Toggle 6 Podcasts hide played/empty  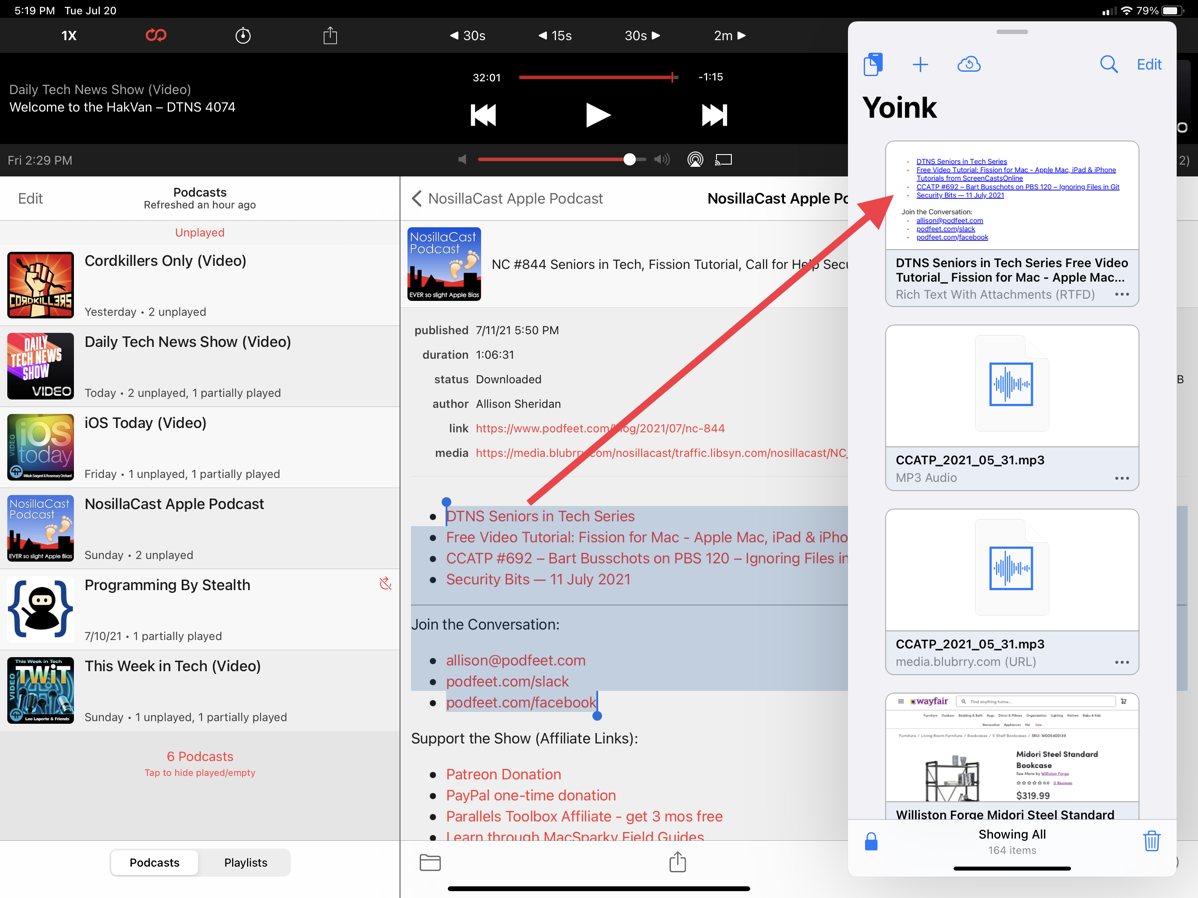click(200, 763)
